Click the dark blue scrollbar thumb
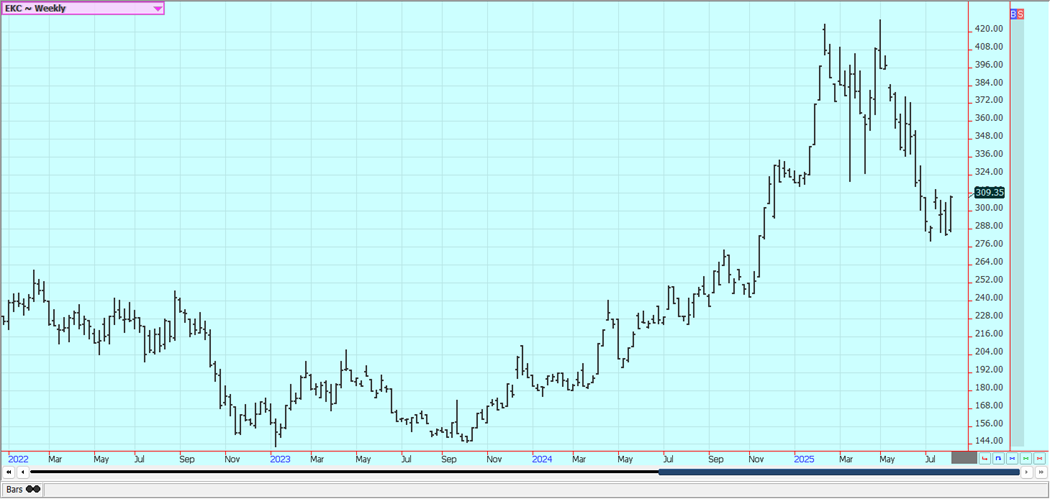1050x499 pixels. (839, 472)
